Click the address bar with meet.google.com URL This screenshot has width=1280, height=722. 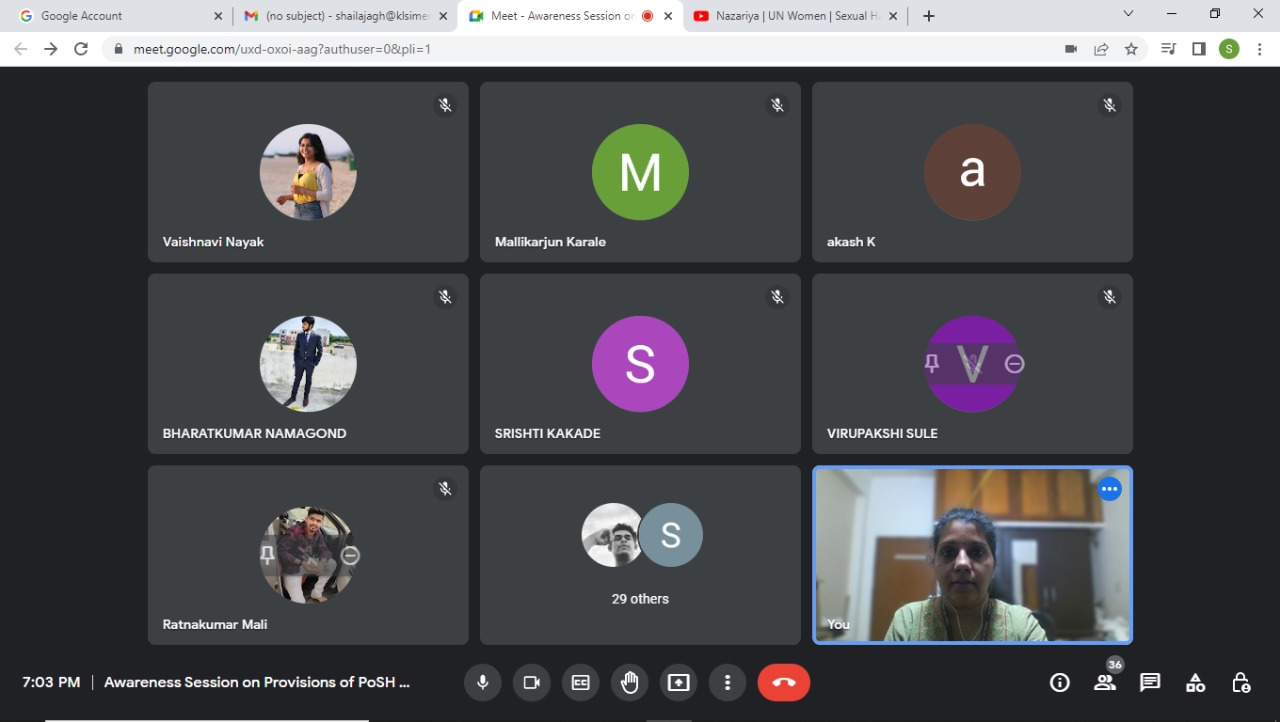point(580,49)
